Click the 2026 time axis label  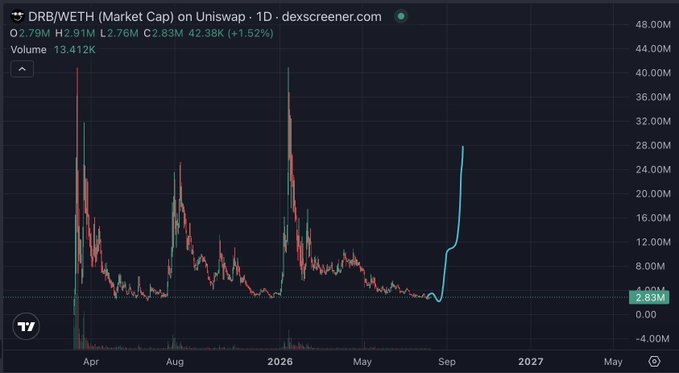coord(280,361)
